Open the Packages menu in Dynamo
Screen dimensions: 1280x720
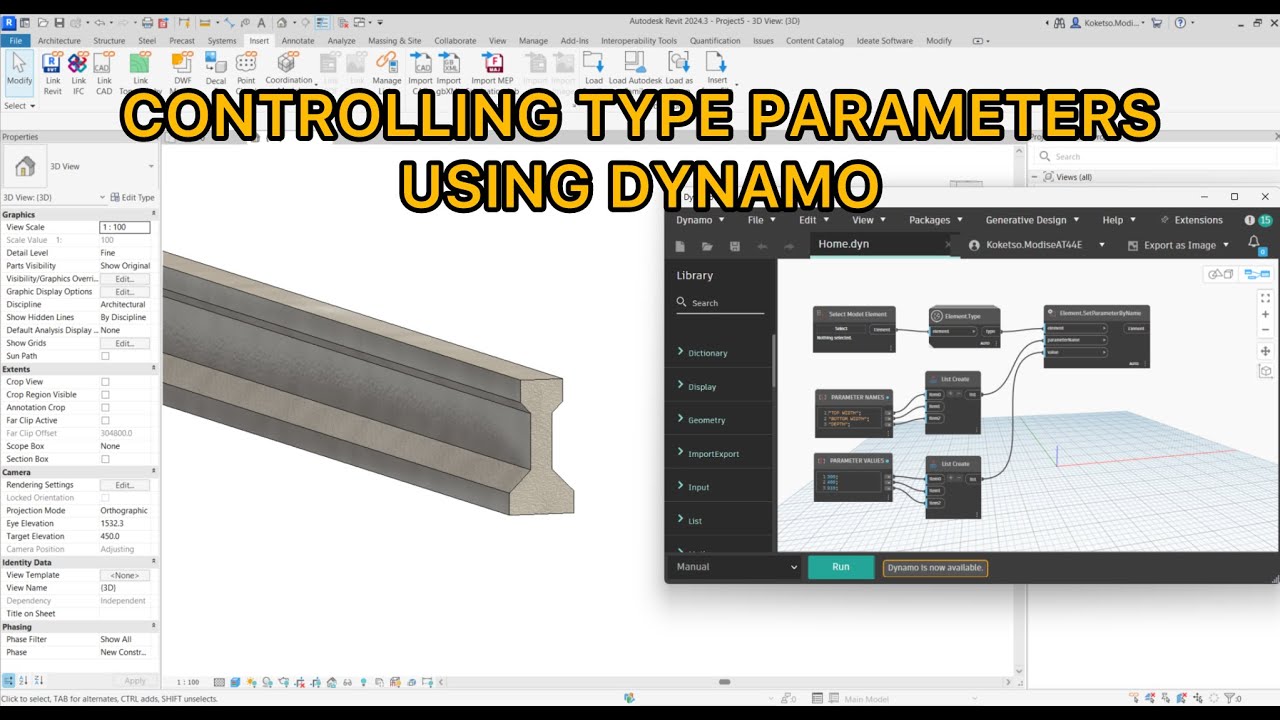(x=936, y=220)
